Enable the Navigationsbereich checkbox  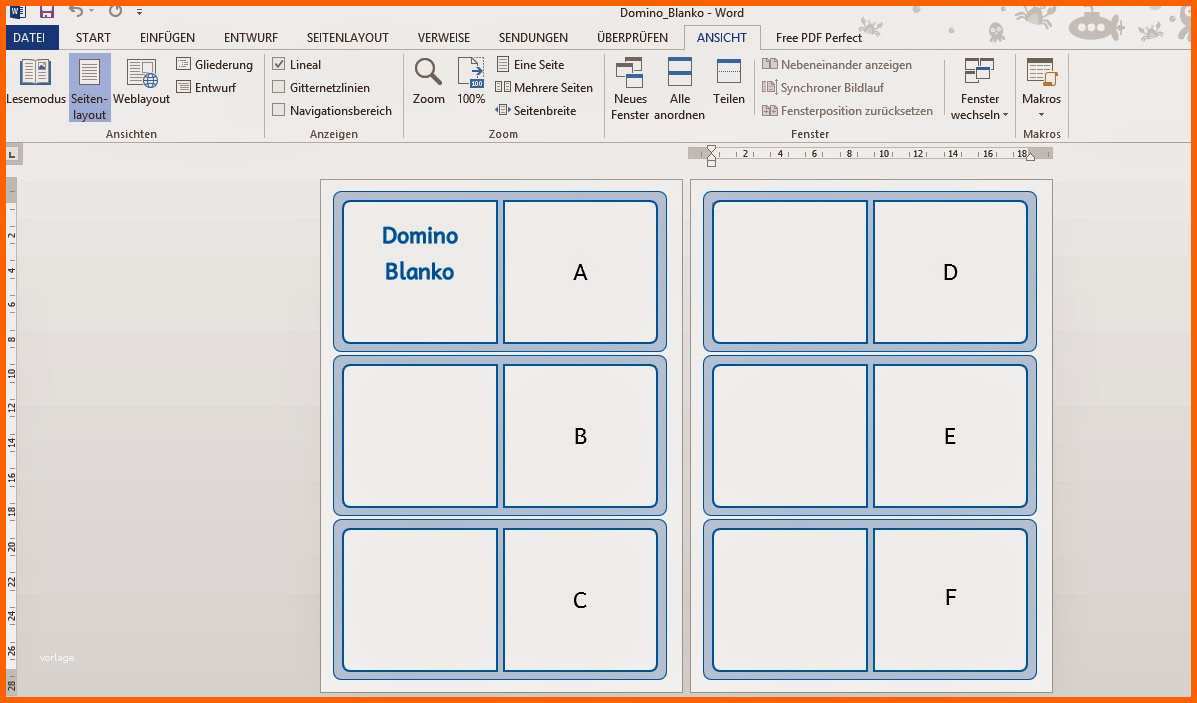coord(279,111)
